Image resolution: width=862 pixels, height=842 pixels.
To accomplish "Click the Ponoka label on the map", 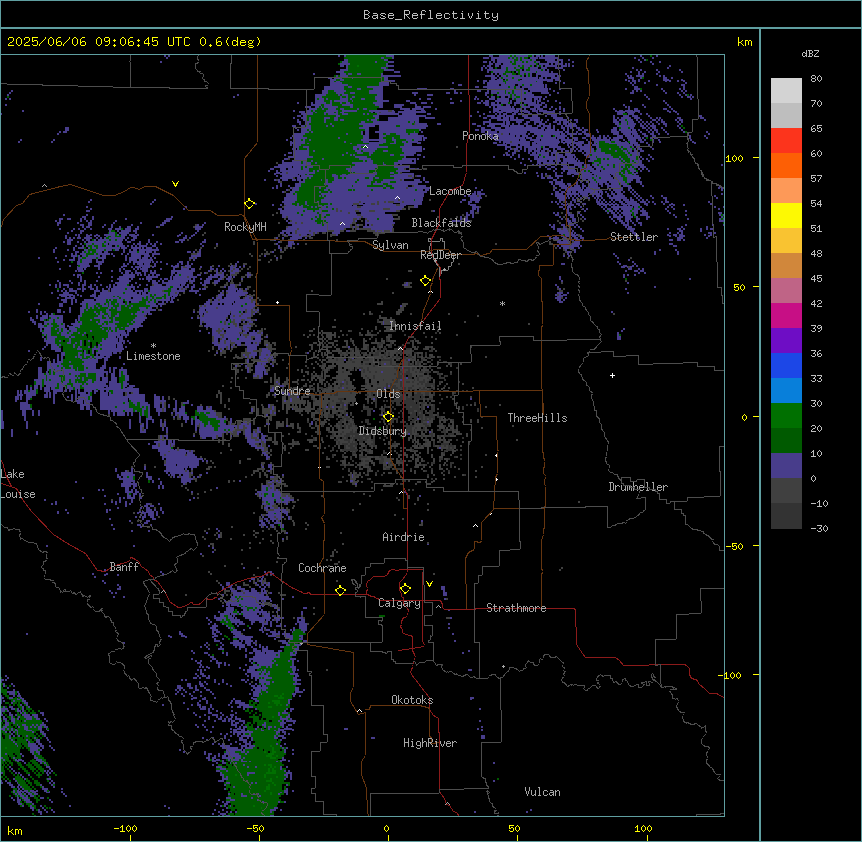I will (x=480, y=136).
